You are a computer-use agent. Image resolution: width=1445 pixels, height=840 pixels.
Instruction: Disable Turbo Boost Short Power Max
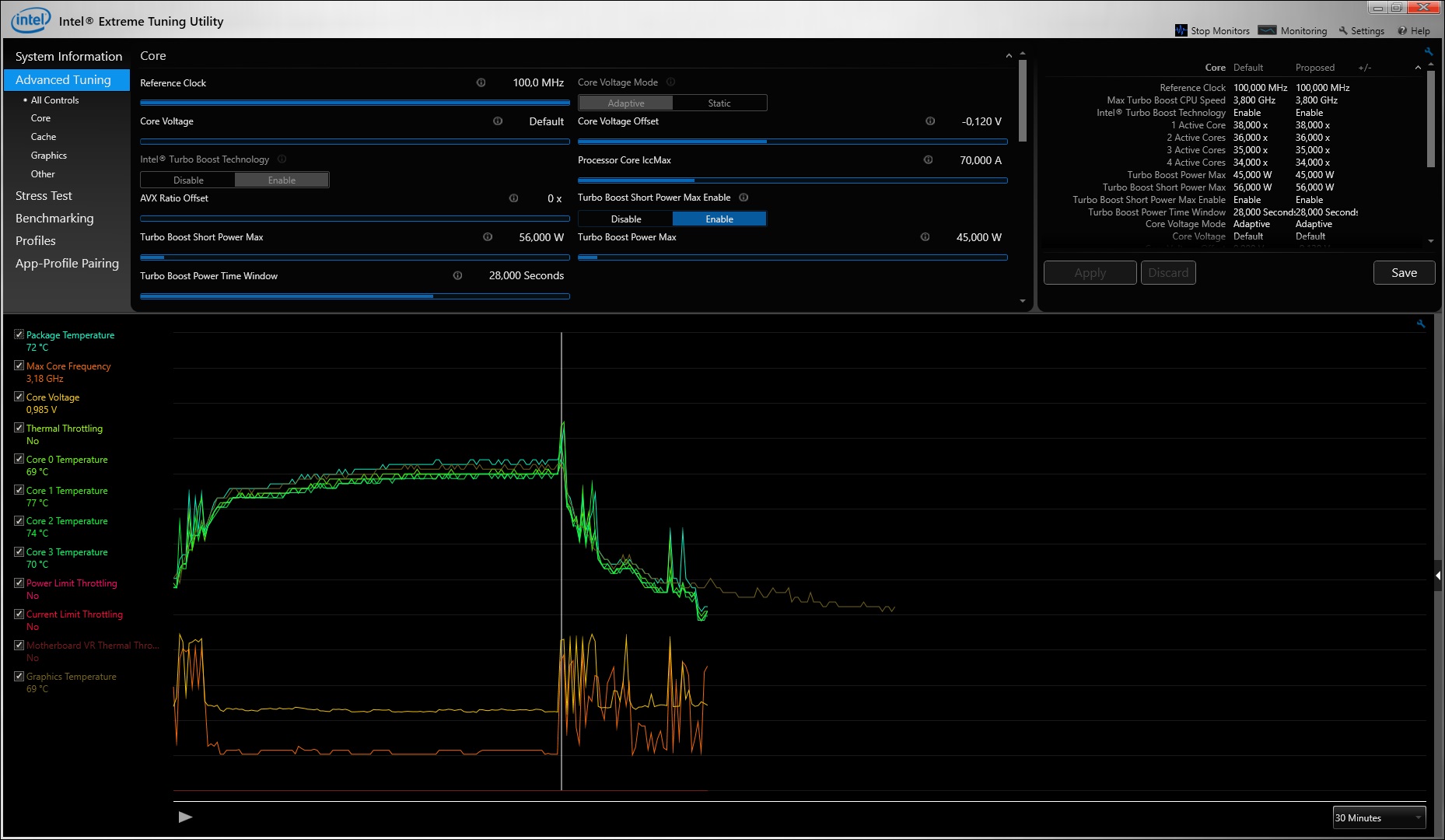click(625, 219)
